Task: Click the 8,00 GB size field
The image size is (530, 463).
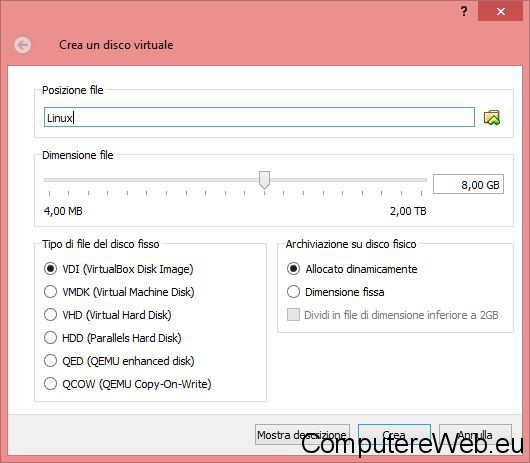Action: click(x=468, y=184)
